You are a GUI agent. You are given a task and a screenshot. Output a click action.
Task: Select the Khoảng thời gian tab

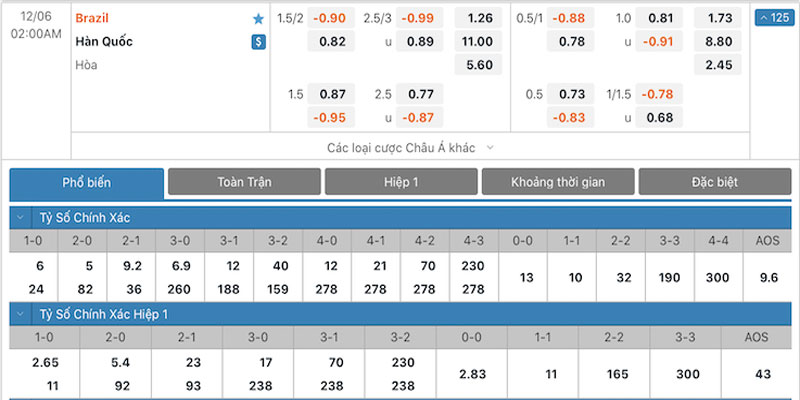point(558,182)
